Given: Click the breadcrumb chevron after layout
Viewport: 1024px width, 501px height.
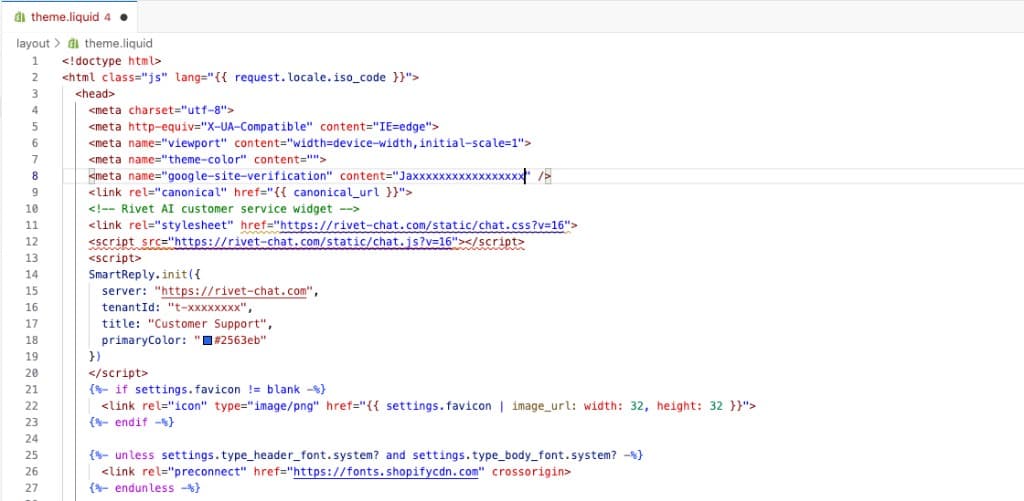Looking at the screenshot, I should tap(57, 44).
